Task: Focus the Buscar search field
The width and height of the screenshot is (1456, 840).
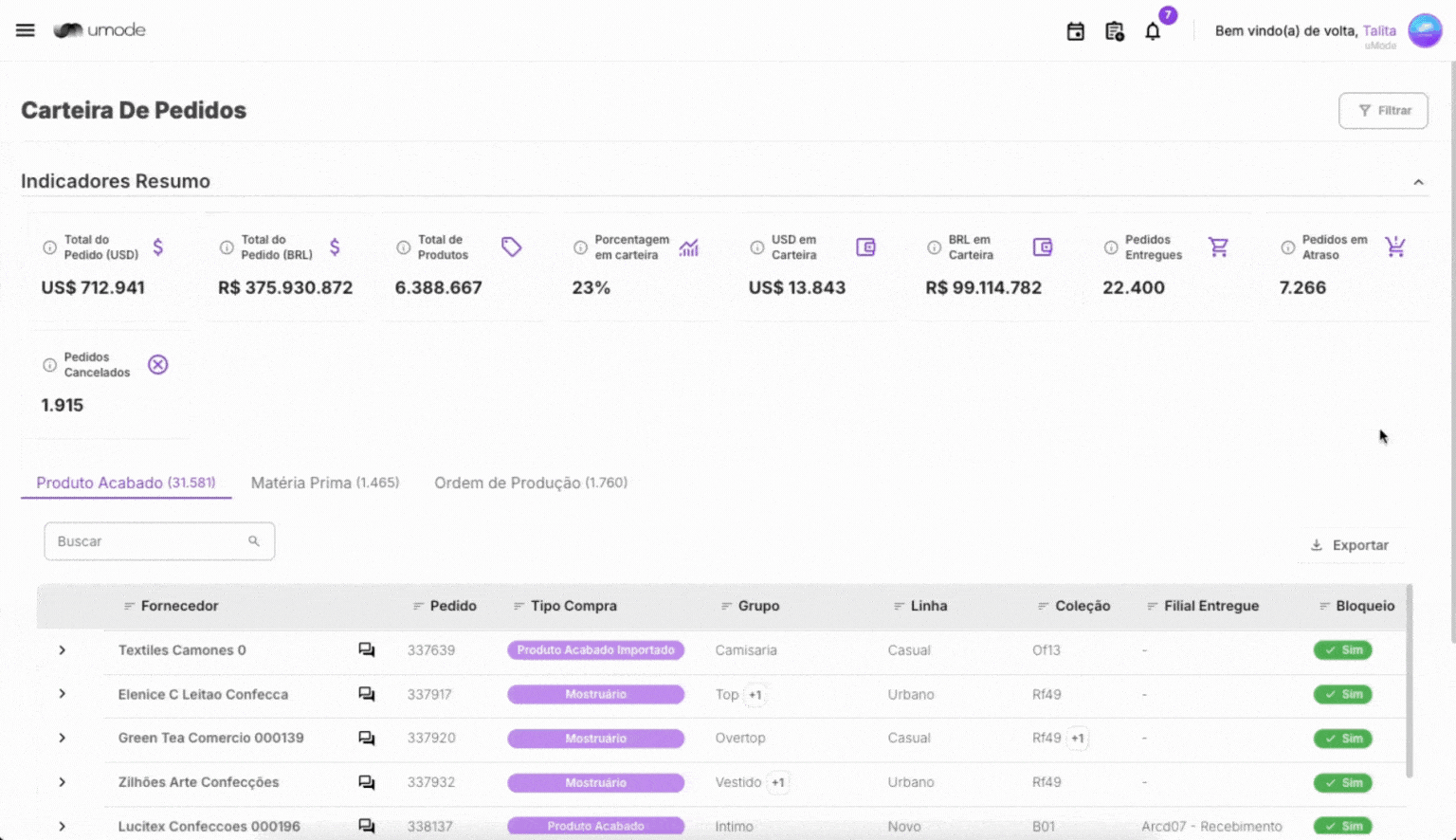Action: pos(159,541)
